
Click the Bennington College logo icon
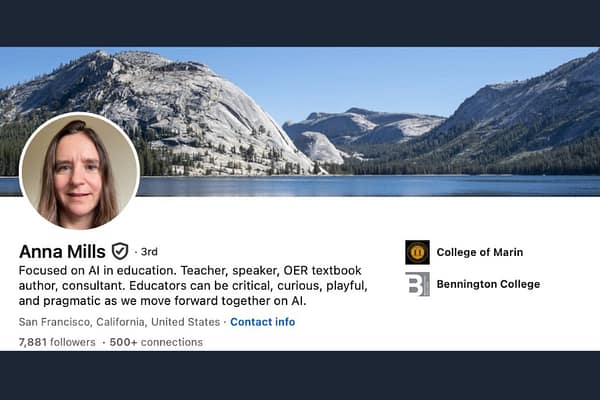tap(417, 284)
